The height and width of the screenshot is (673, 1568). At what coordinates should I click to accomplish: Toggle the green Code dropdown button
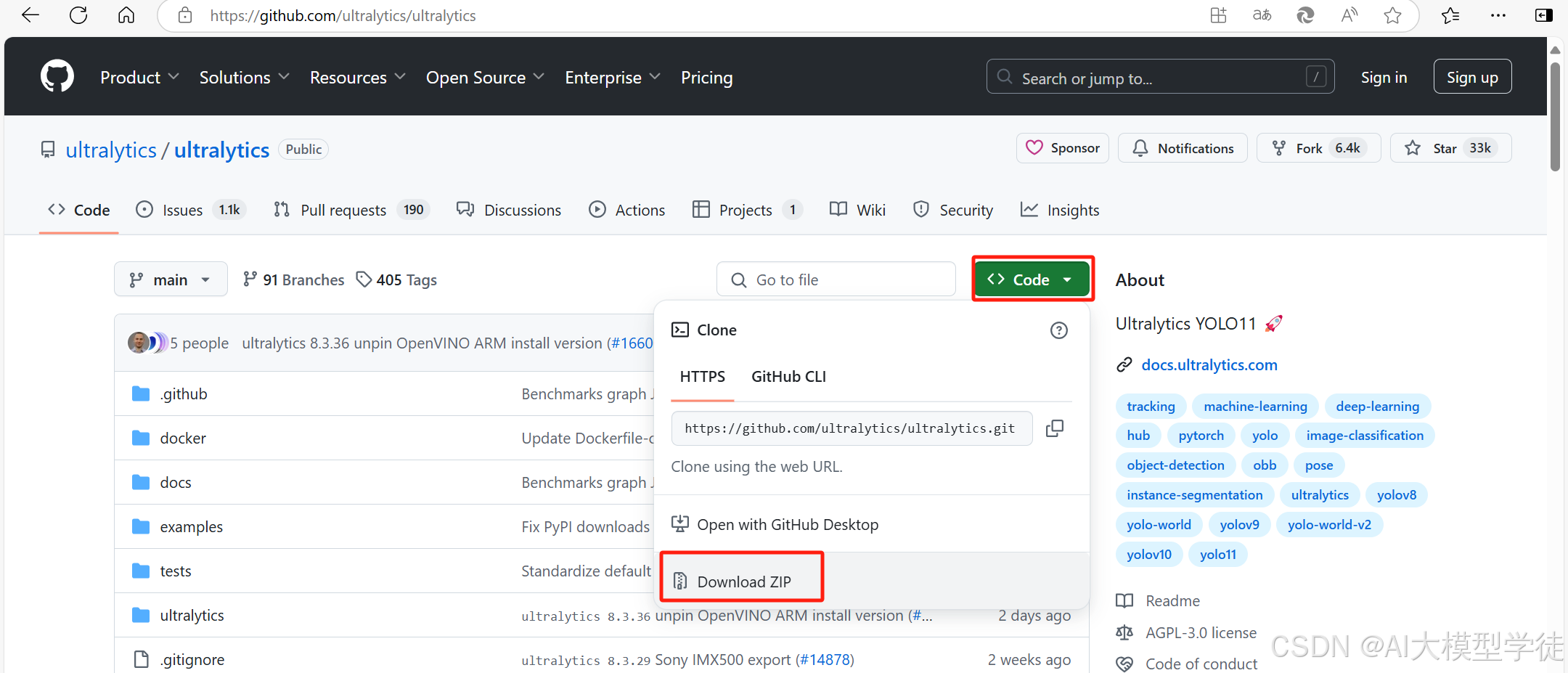coord(1032,280)
